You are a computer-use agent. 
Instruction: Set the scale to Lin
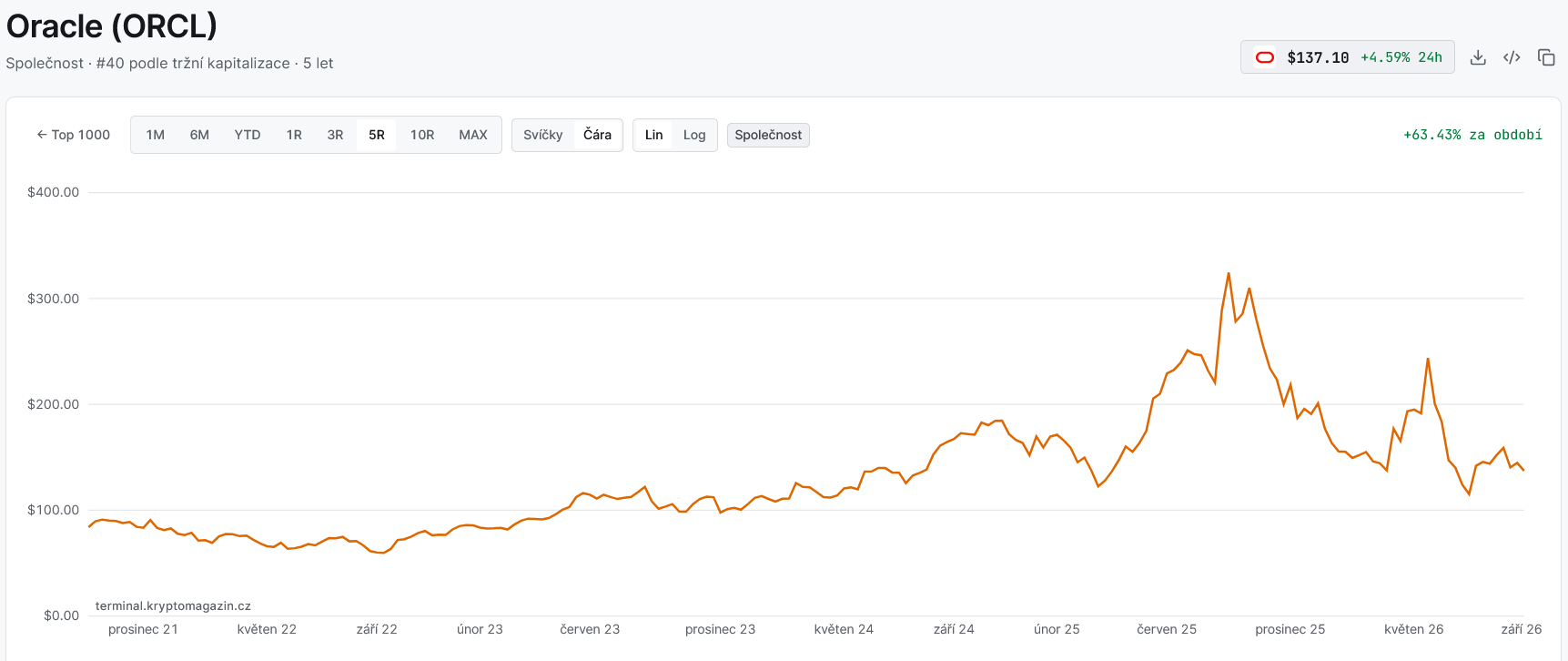click(x=654, y=135)
